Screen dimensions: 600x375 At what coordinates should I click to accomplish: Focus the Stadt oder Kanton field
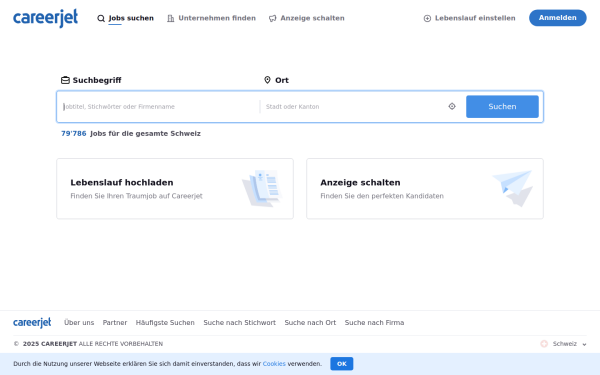[x=354, y=107]
